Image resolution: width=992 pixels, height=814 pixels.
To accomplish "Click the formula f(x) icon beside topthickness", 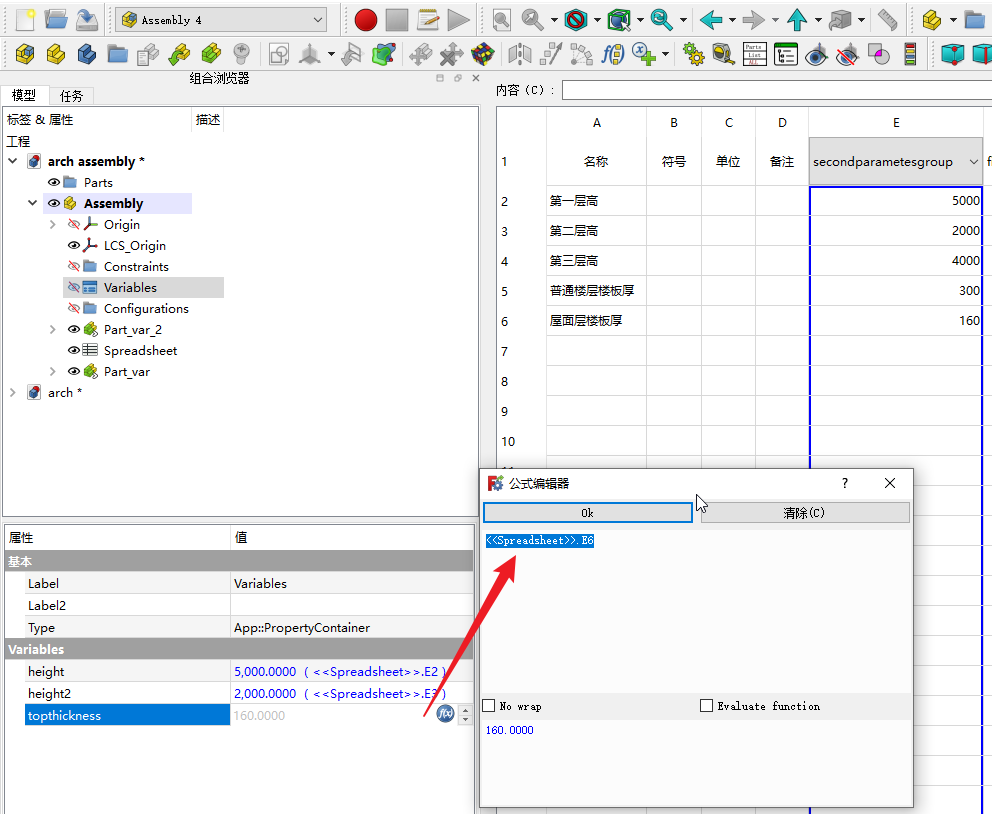I will tap(445, 714).
